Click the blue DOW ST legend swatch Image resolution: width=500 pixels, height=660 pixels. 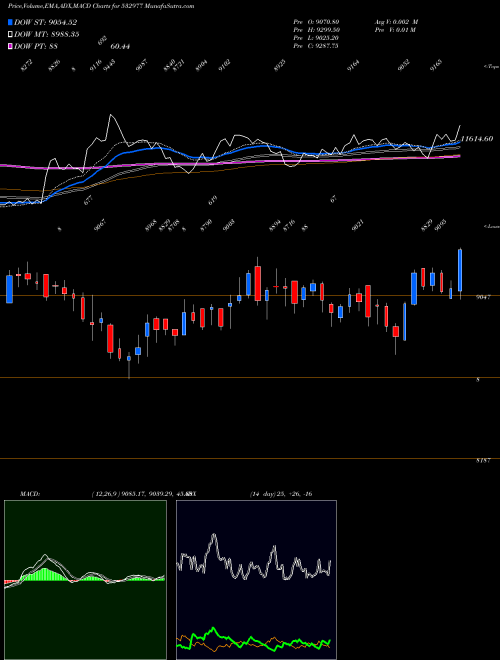pos(11,22)
